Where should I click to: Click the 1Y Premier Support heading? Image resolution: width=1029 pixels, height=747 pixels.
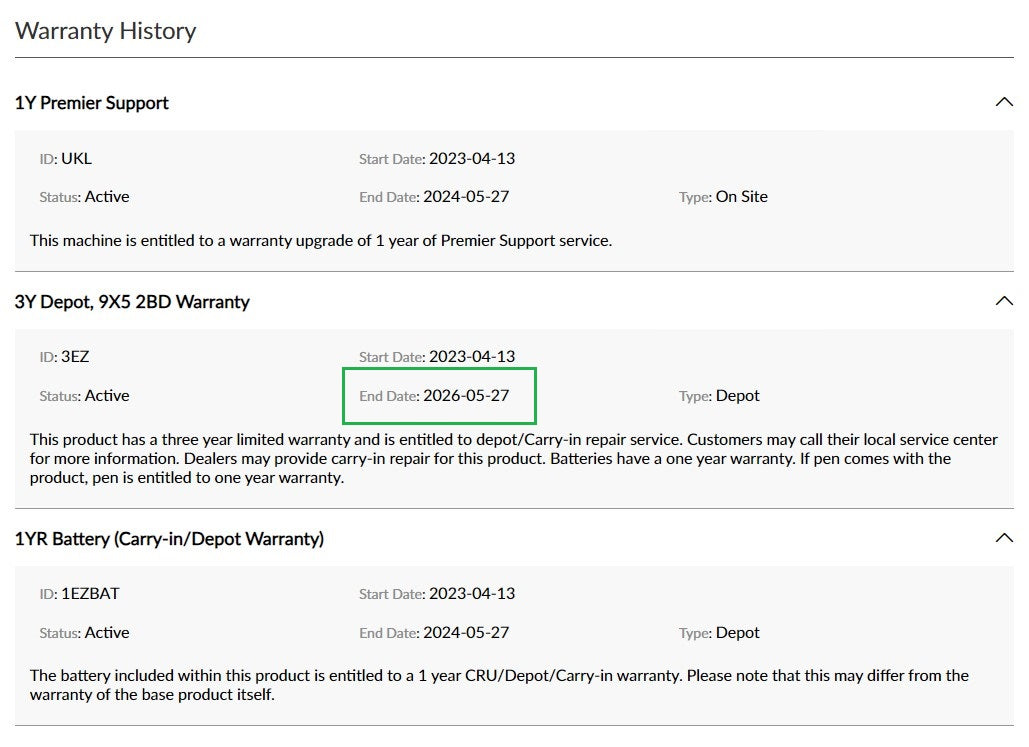tap(92, 103)
